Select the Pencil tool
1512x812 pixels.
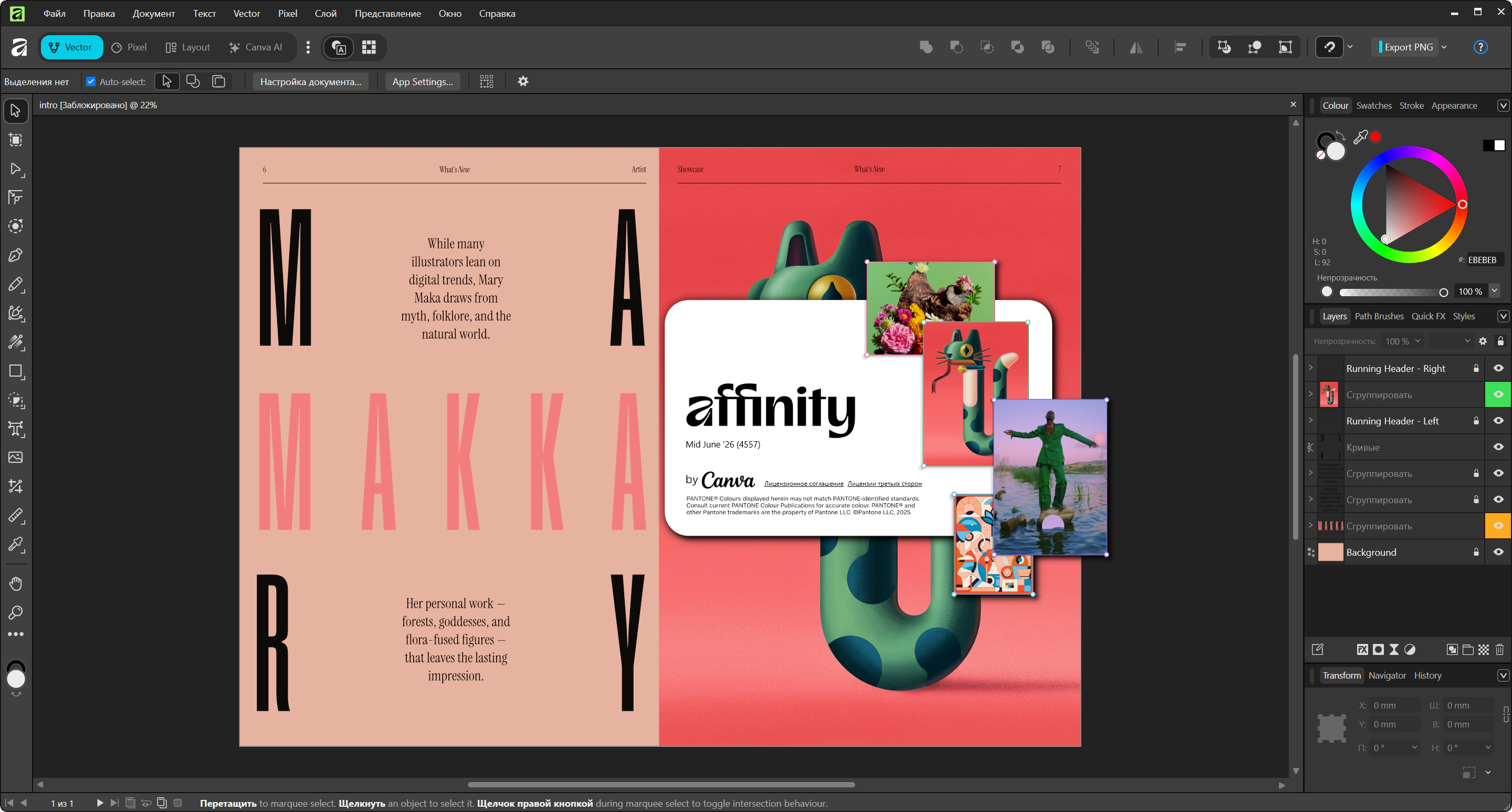16,285
